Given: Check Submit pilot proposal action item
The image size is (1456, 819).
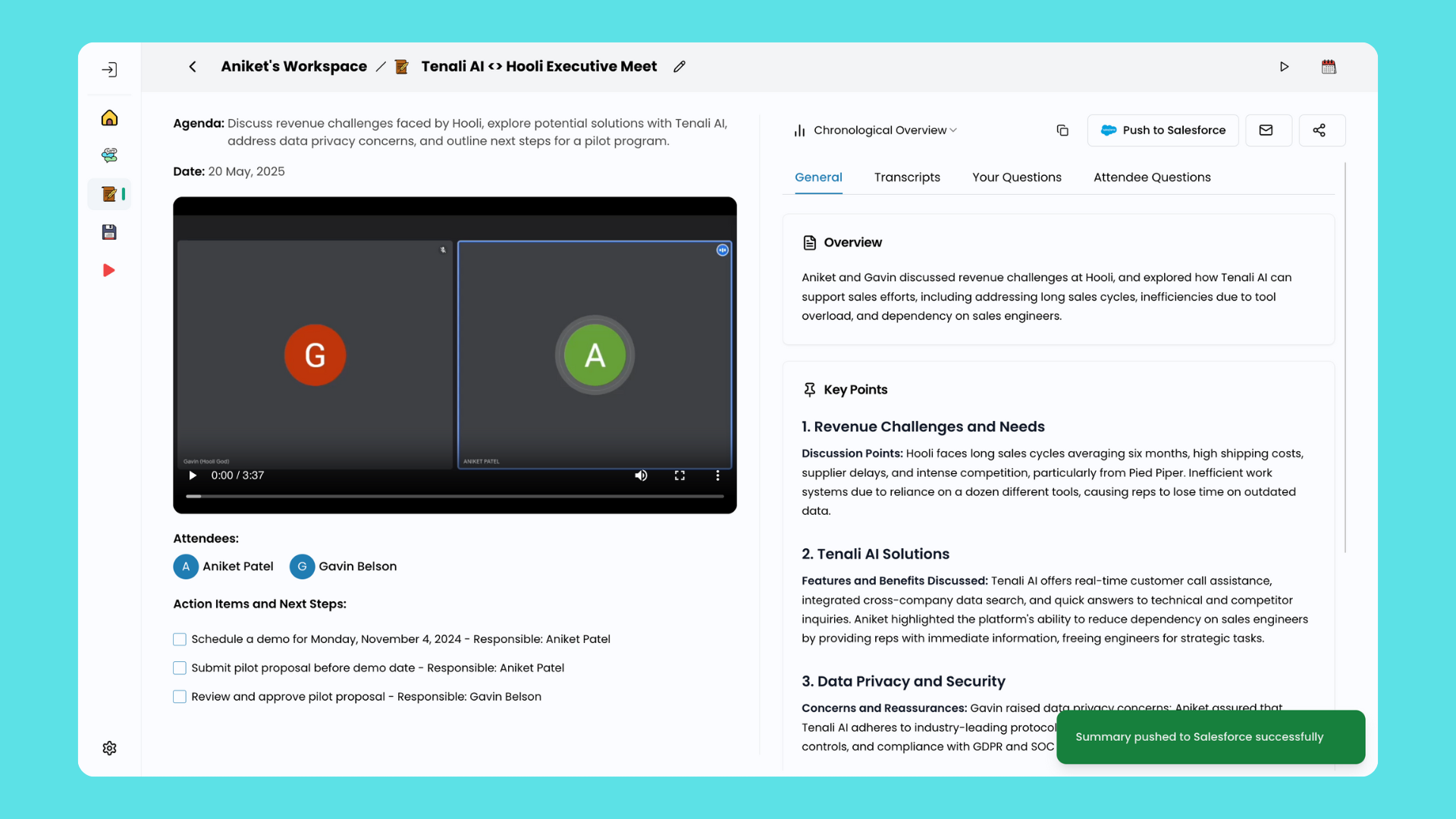Looking at the screenshot, I should (x=180, y=668).
